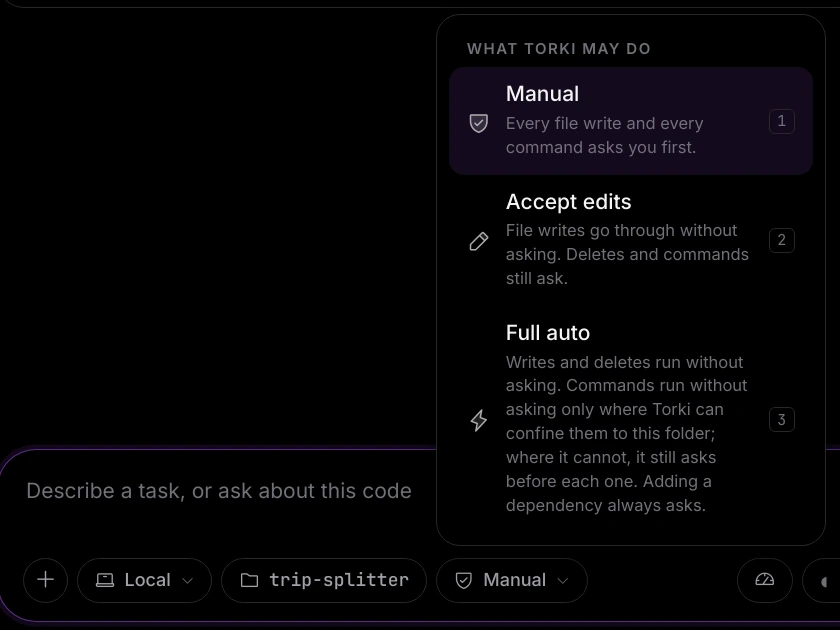Click the chevron beside toolbar Manual label
840x630 pixels.
pos(562,581)
